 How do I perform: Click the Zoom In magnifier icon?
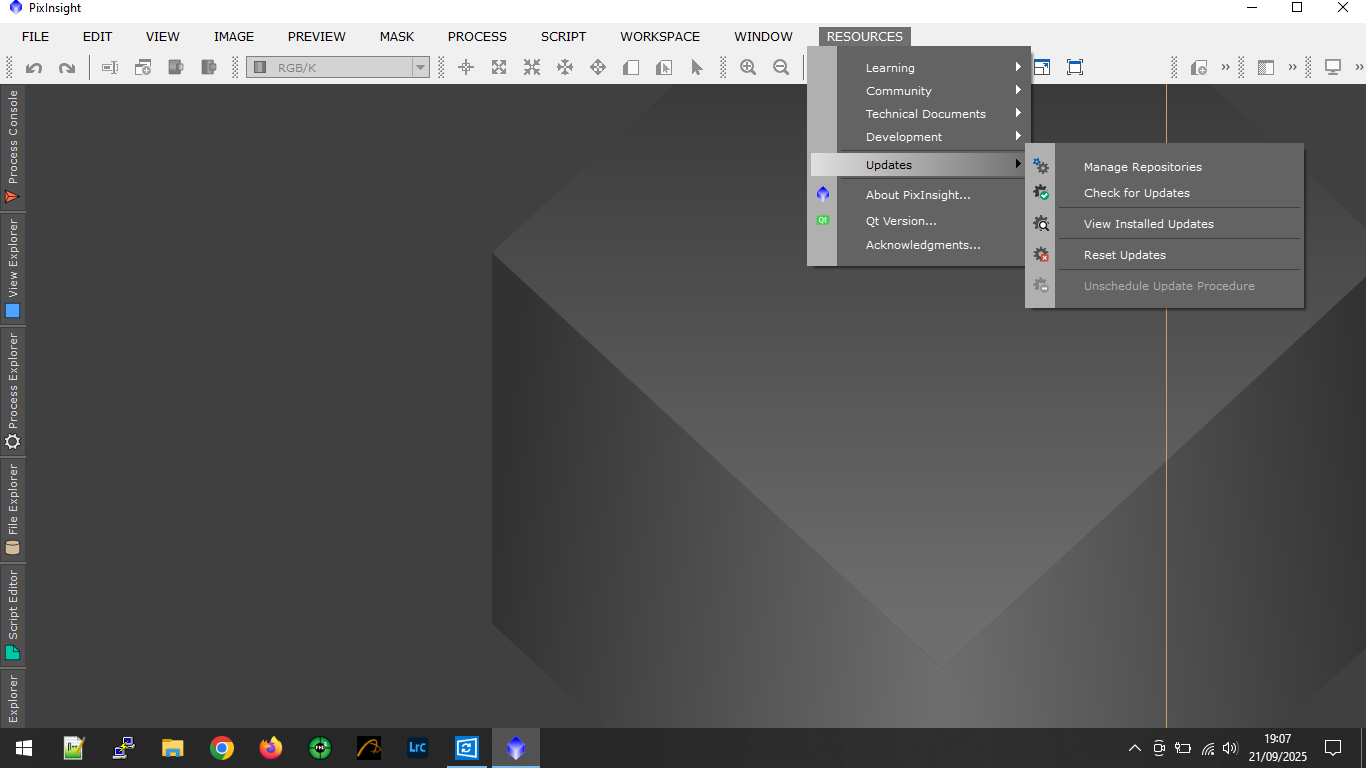tap(748, 68)
